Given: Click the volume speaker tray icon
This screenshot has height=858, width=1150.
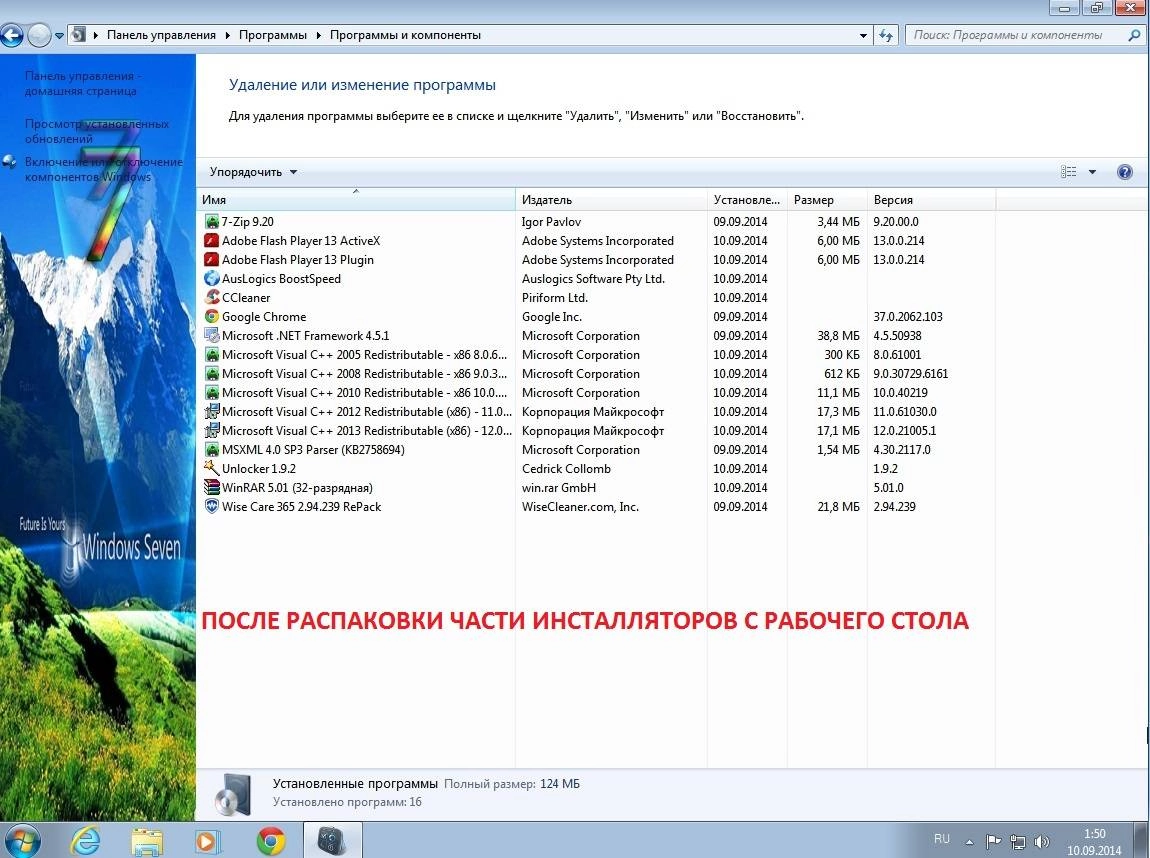Looking at the screenshot, I should point(1042,842).
